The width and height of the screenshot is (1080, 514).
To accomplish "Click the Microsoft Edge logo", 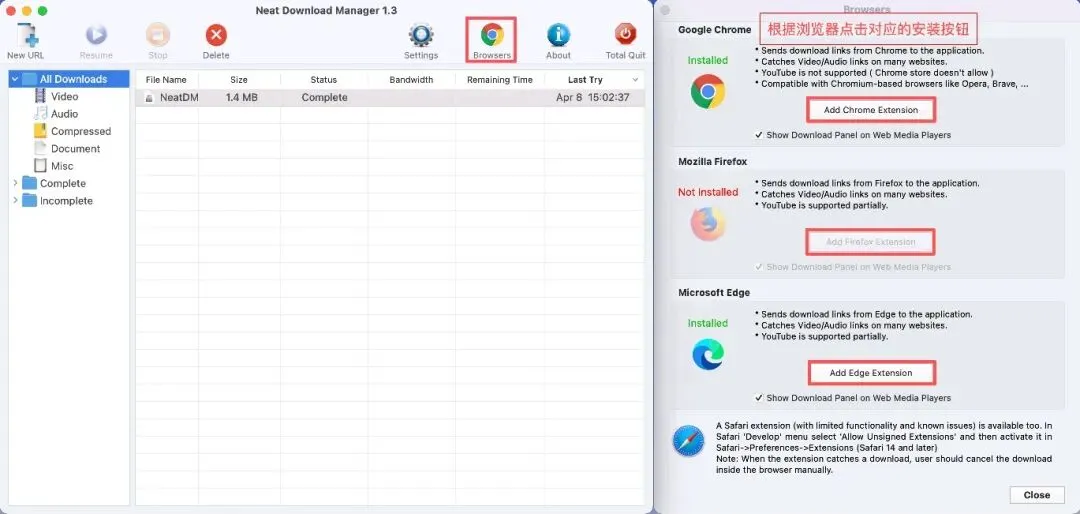I will coord(708,355).
